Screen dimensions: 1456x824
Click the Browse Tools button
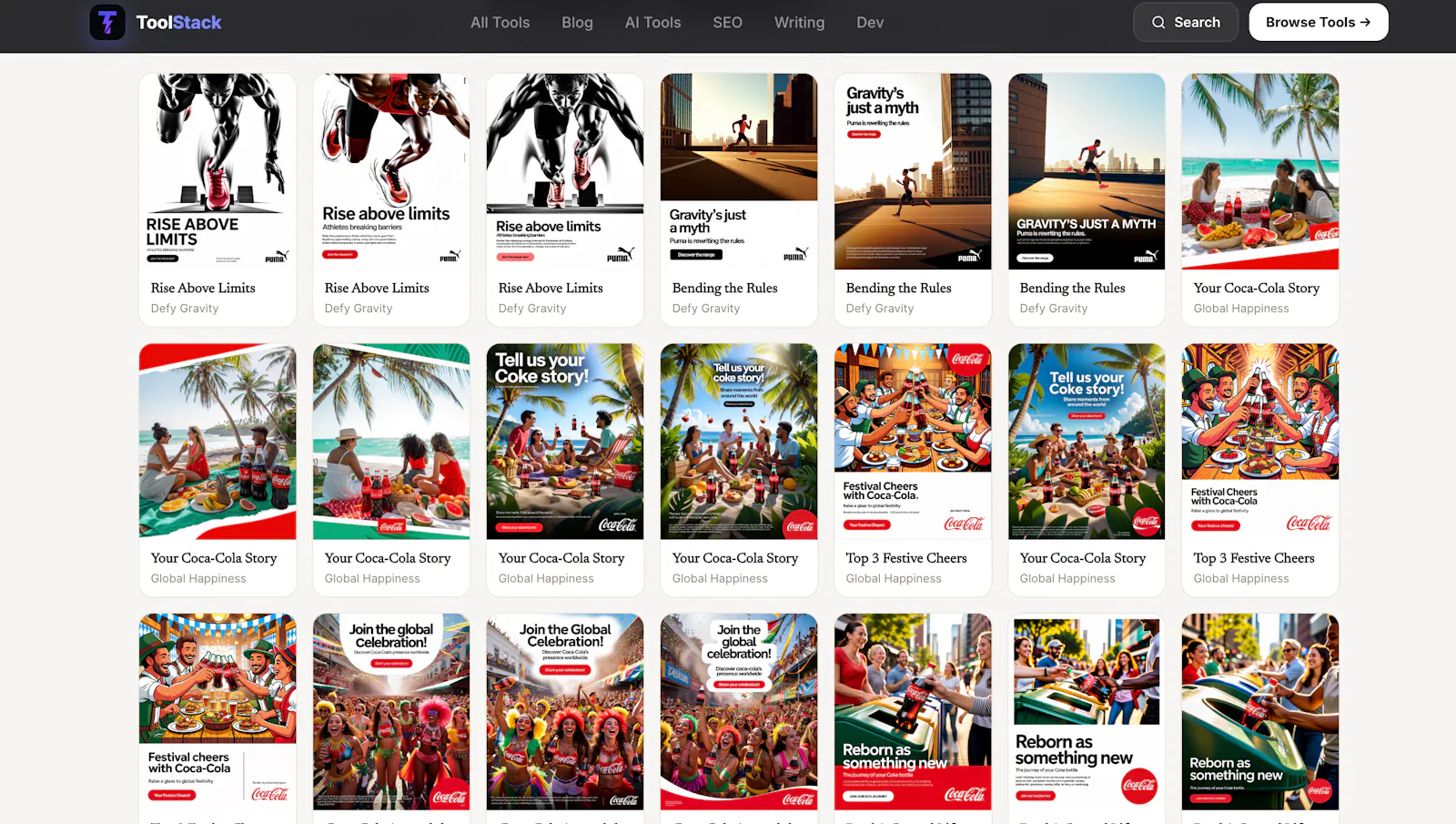[1319, 22]
